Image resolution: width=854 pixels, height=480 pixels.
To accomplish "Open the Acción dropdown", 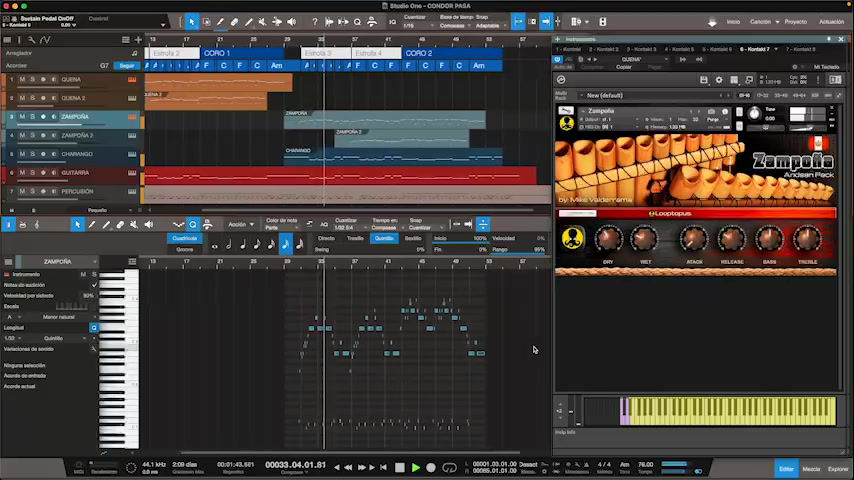I will coord(241,224).
